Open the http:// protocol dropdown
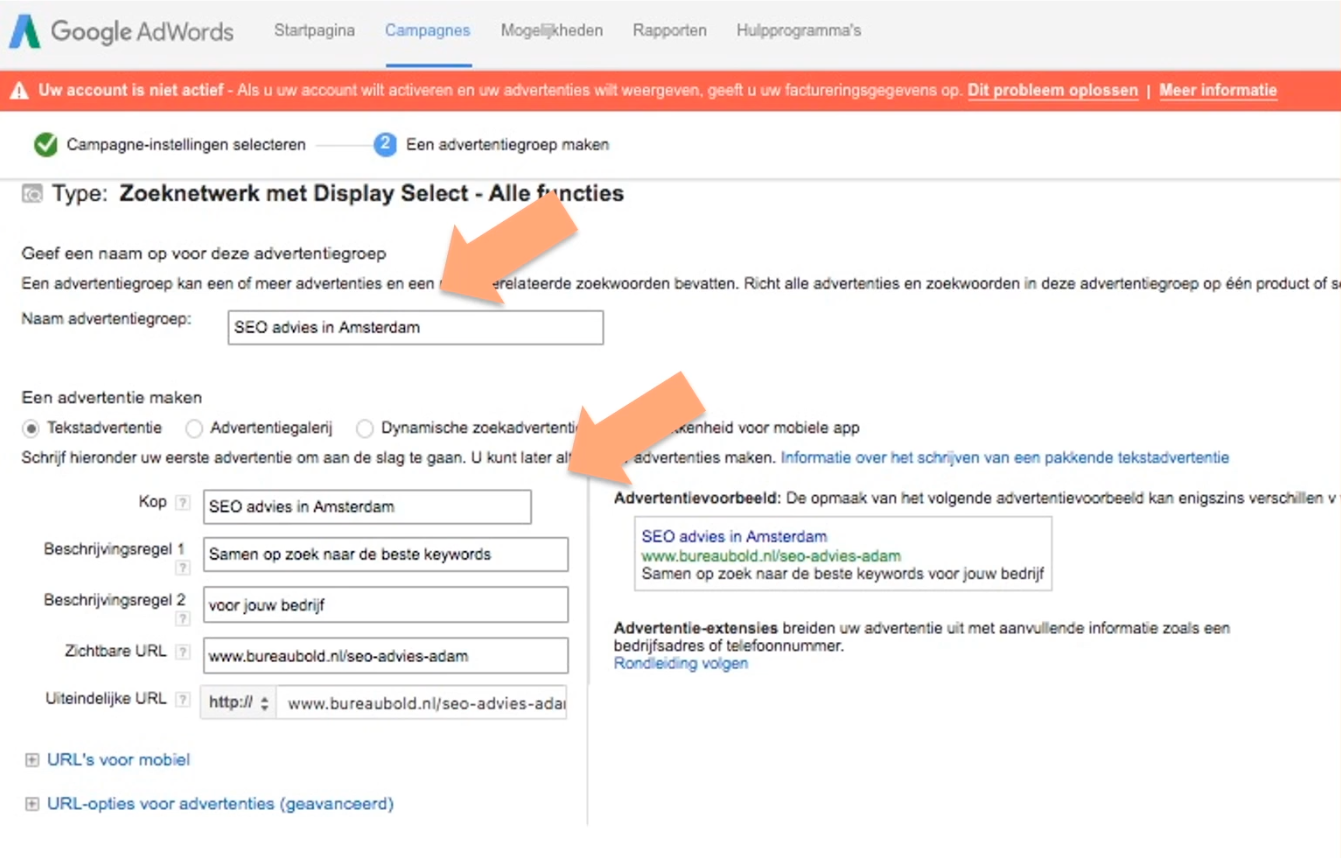 pos(238,703)
